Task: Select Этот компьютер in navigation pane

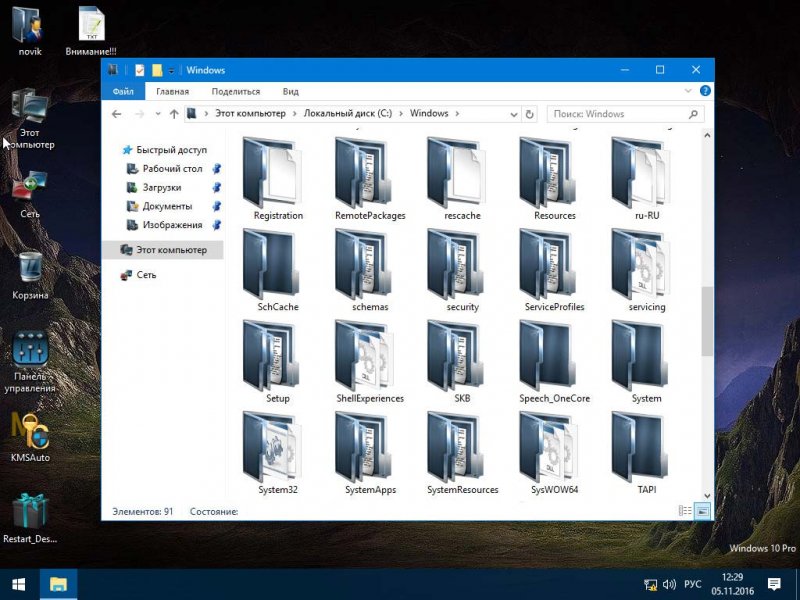Action: 163,250
